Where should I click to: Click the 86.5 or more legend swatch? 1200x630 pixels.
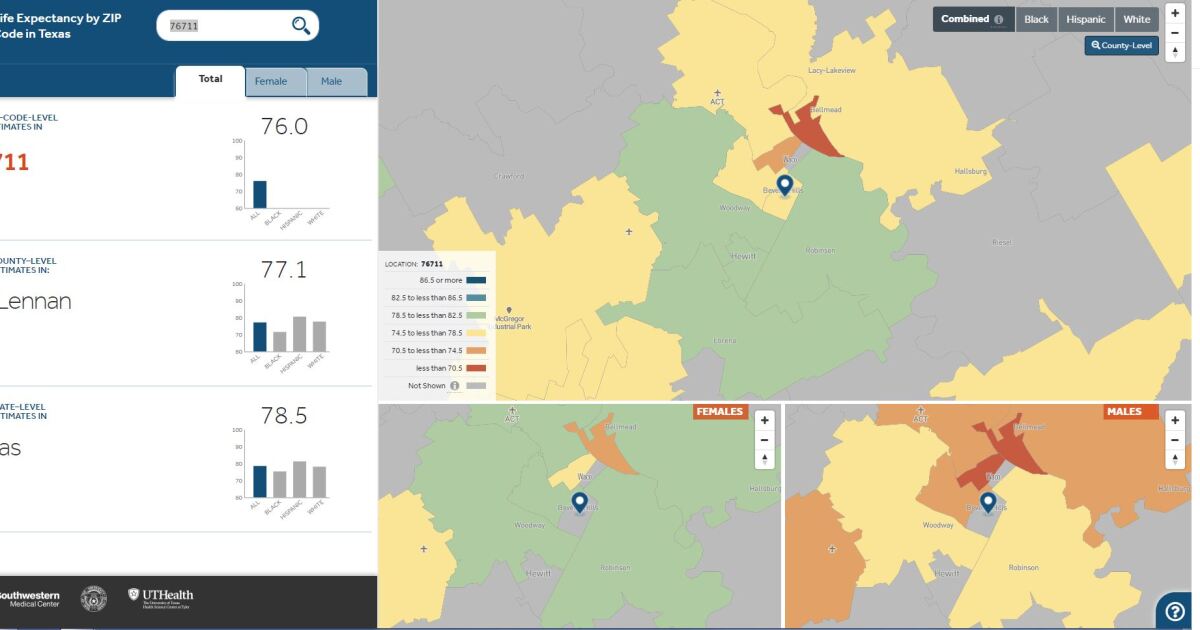tap(476, 280)
